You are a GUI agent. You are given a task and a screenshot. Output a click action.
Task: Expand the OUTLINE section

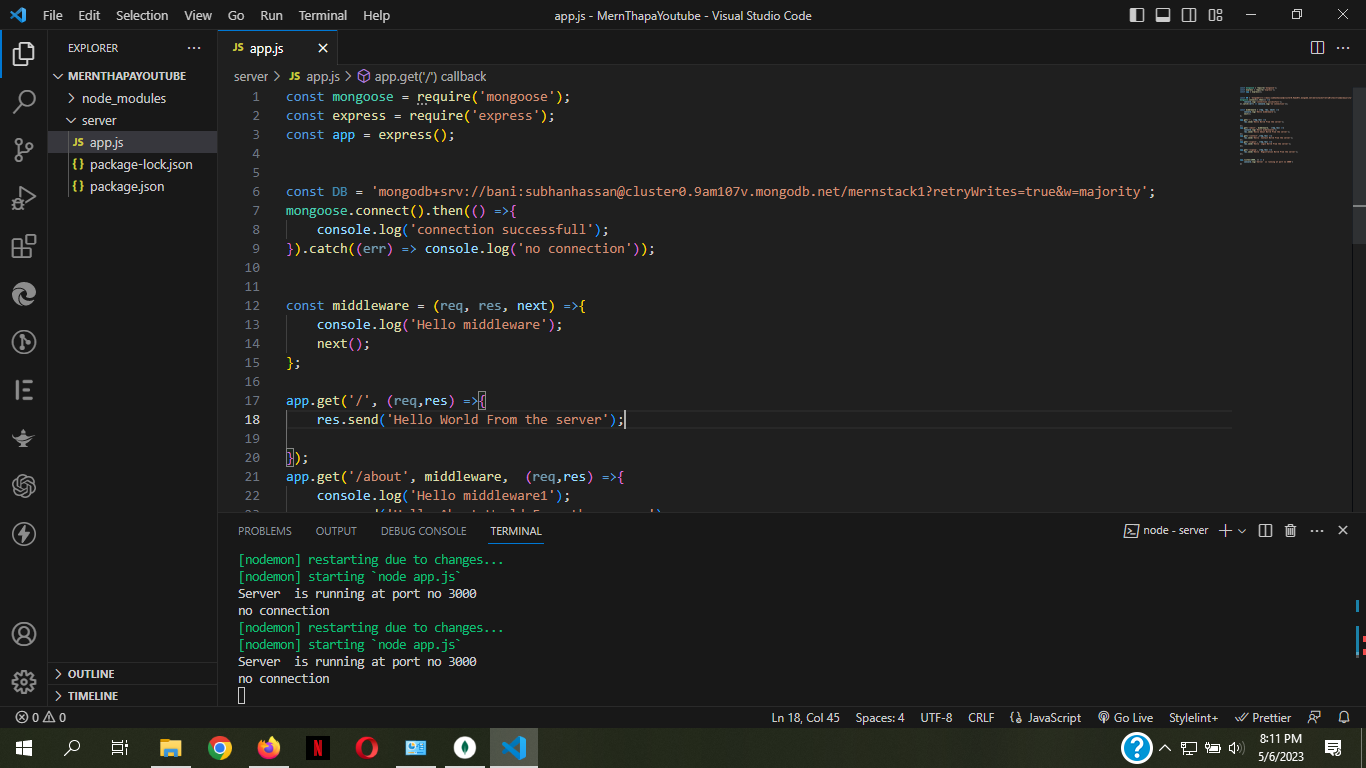[91, 674]
